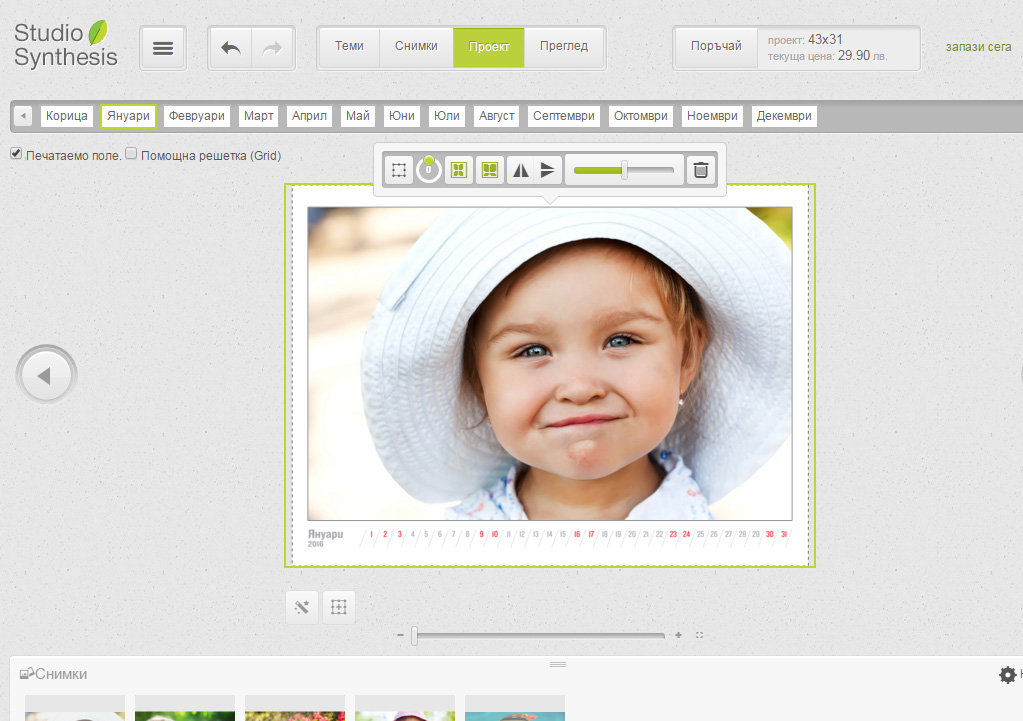Open the Преглед tab
The width and height of the screenshot is (1023, 721).
(564, 46)
